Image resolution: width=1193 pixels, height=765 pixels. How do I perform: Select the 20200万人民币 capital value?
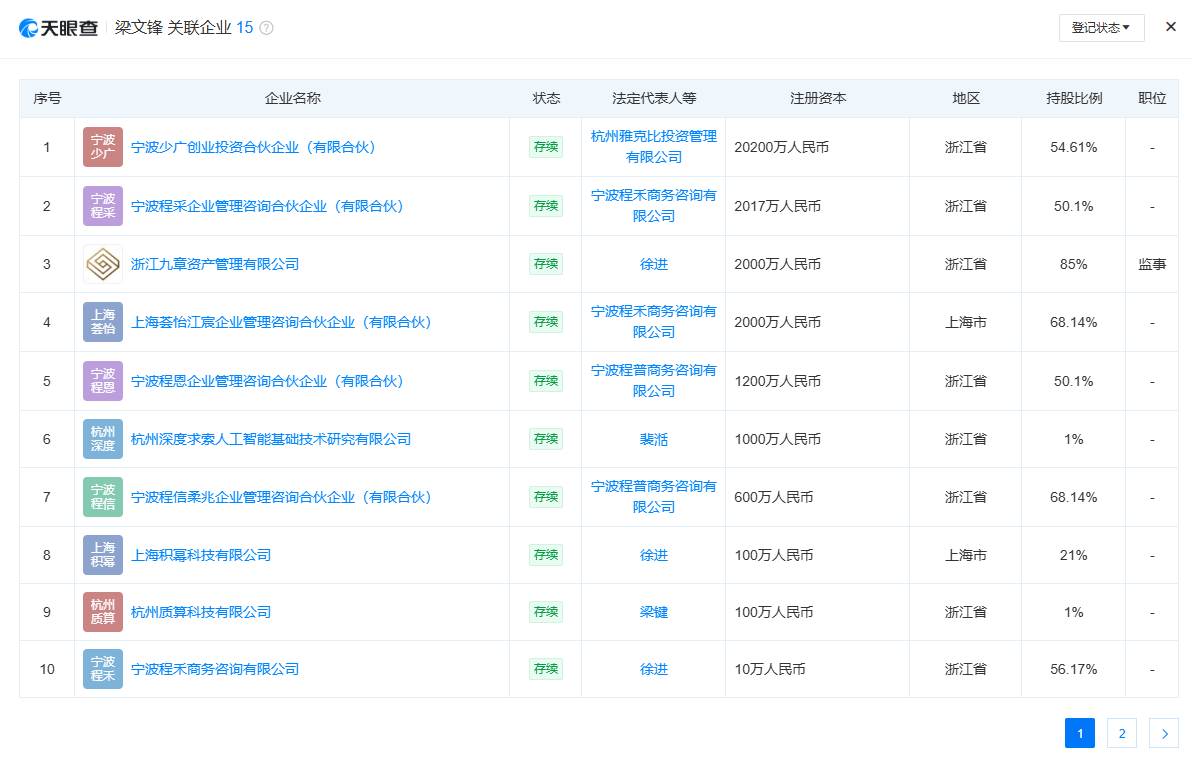coord(781,147)
